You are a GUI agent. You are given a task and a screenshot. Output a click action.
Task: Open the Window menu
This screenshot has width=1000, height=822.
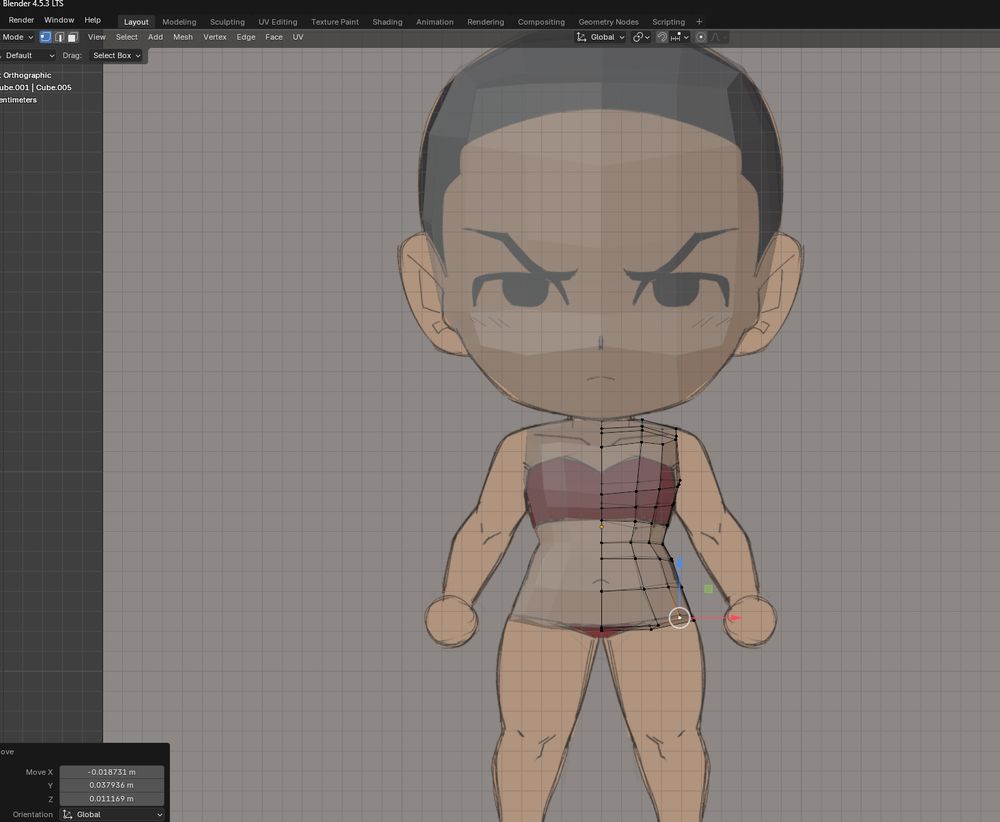[x=59, y=20]
